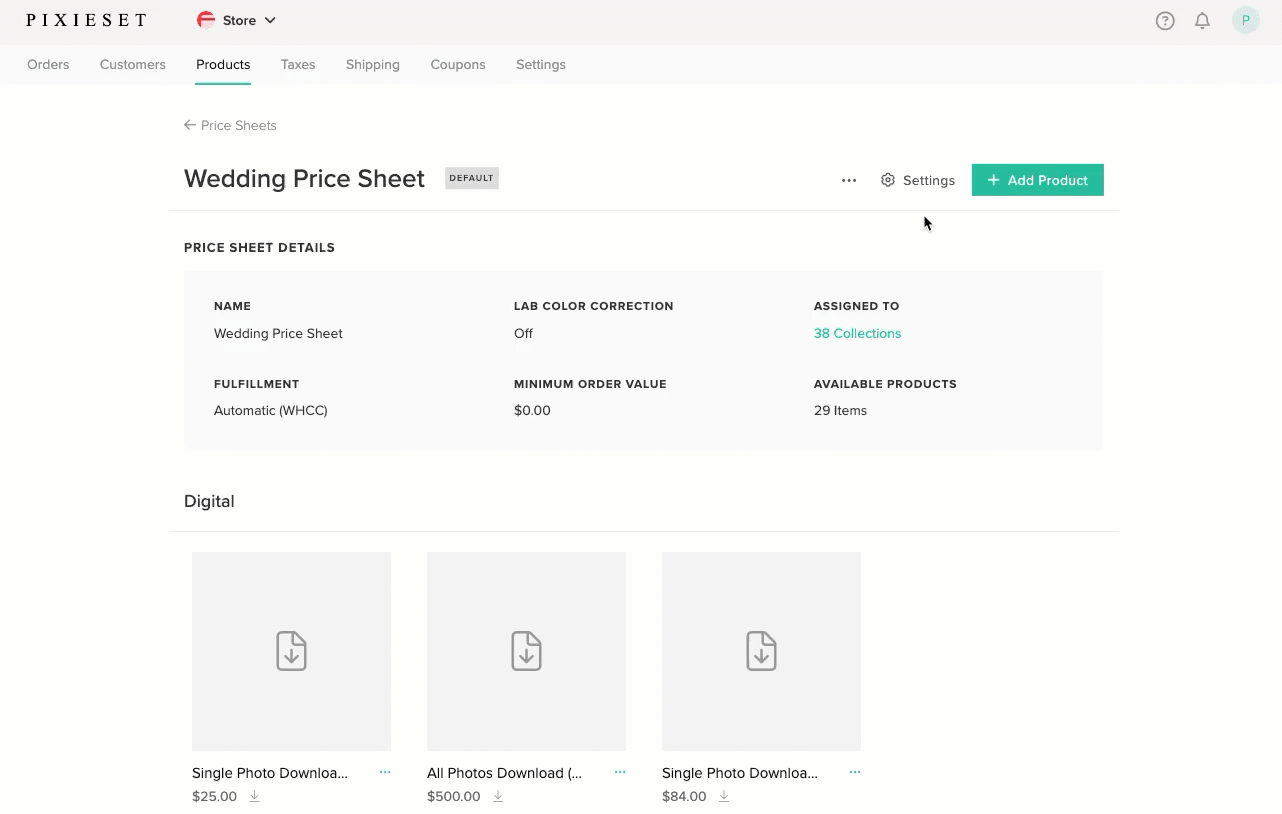1282x814 pixels.
Task: Switch to the Shipping tab
Action: [373, 64]
